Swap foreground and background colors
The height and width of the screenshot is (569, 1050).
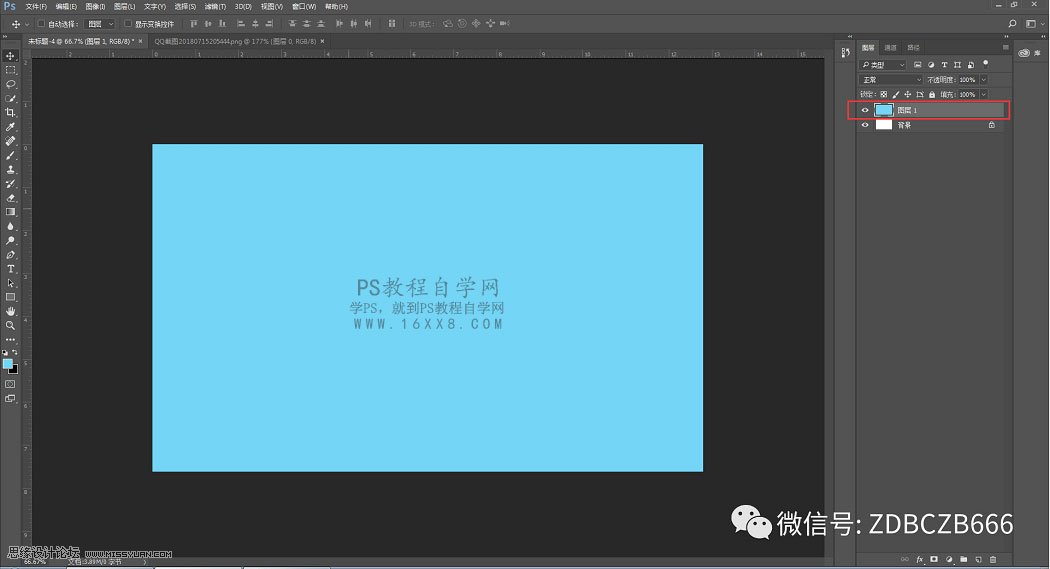pos(15,352)
